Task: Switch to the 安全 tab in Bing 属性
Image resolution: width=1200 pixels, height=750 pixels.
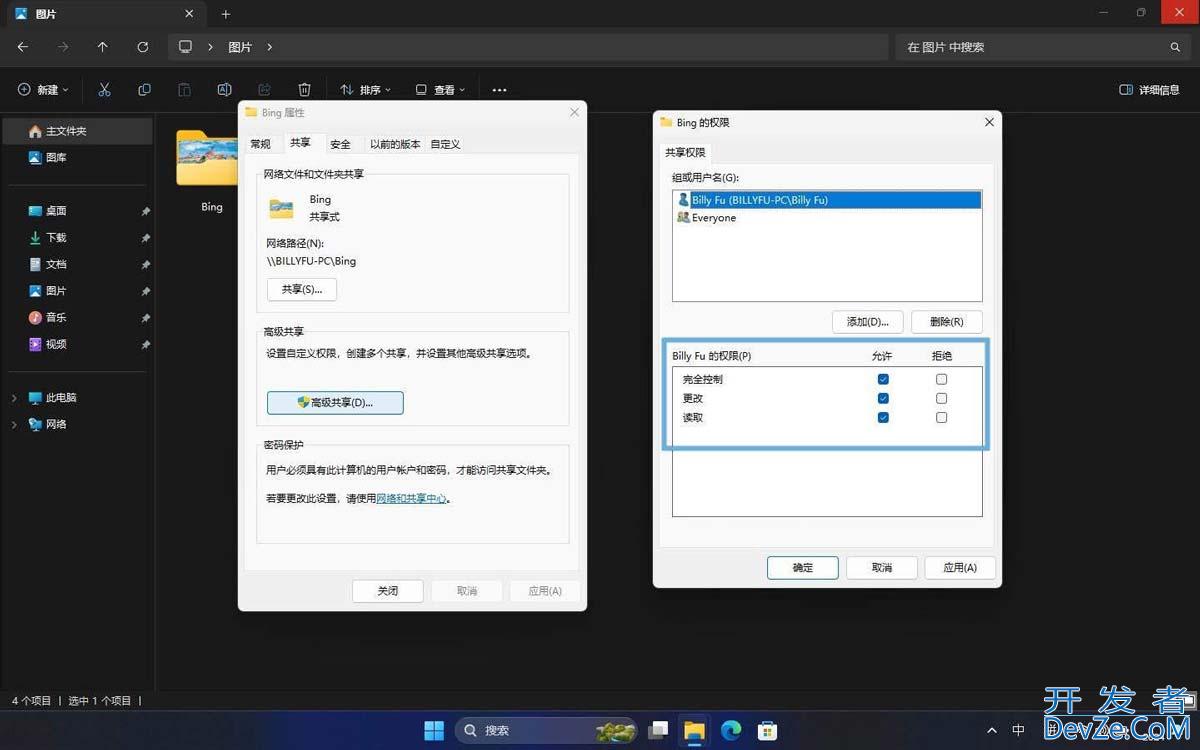Action: coord(340,144)
